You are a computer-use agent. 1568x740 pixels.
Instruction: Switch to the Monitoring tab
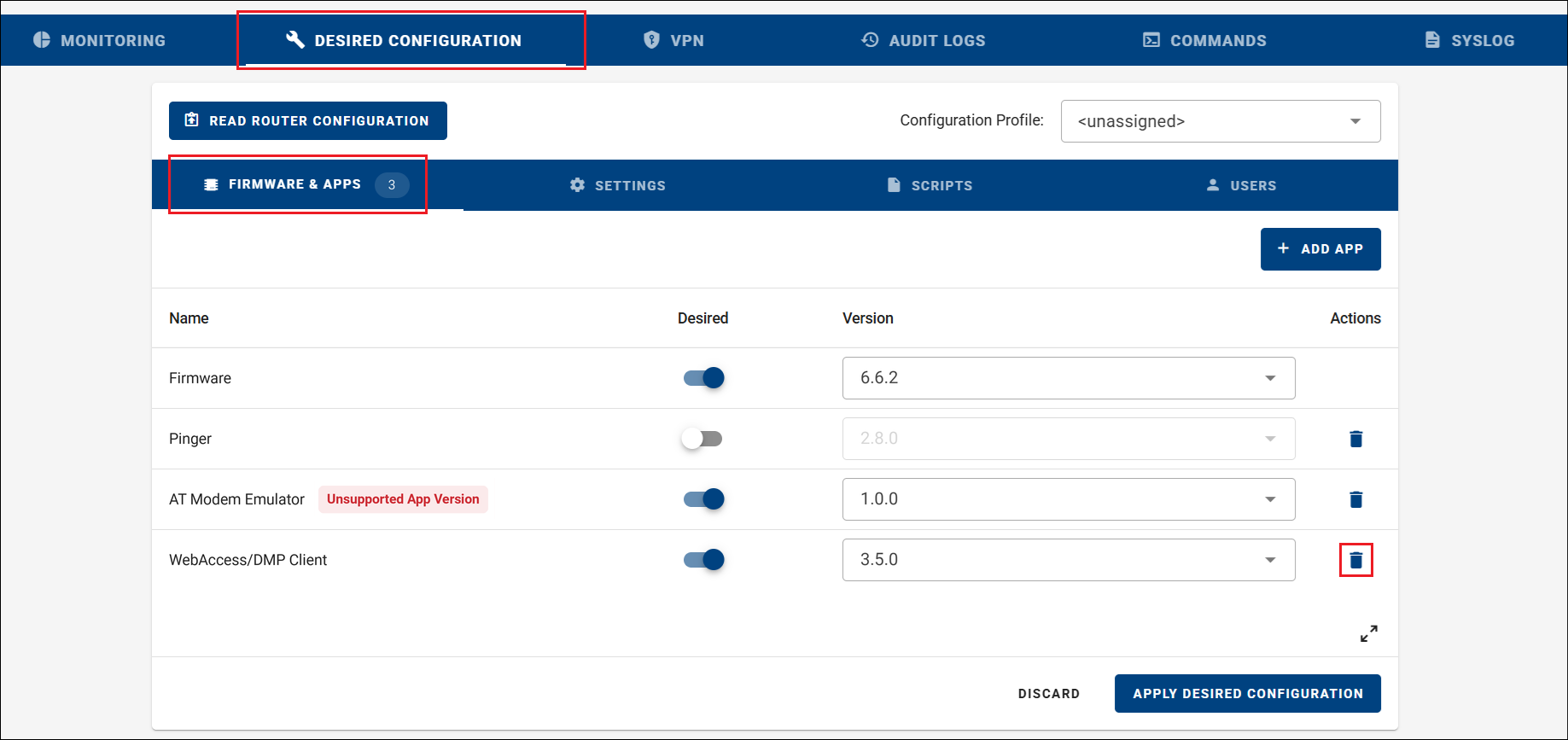(x=99, y=40)
